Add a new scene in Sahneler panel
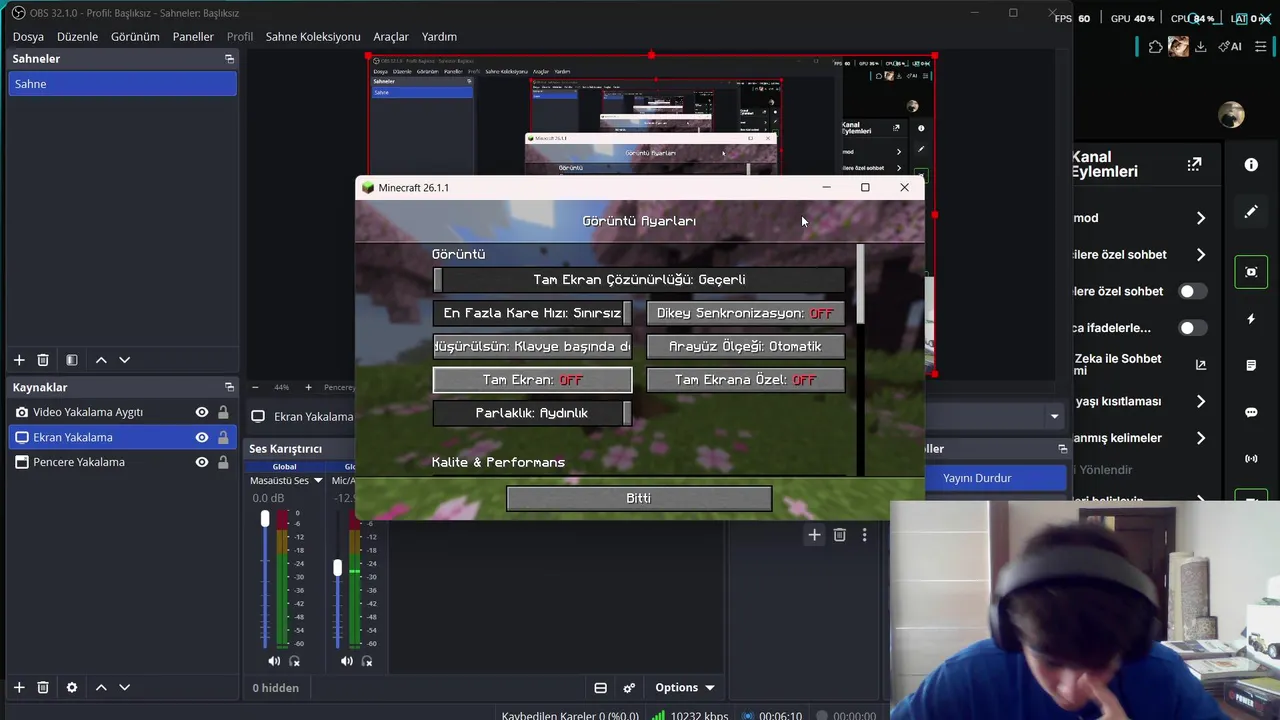 19,360
